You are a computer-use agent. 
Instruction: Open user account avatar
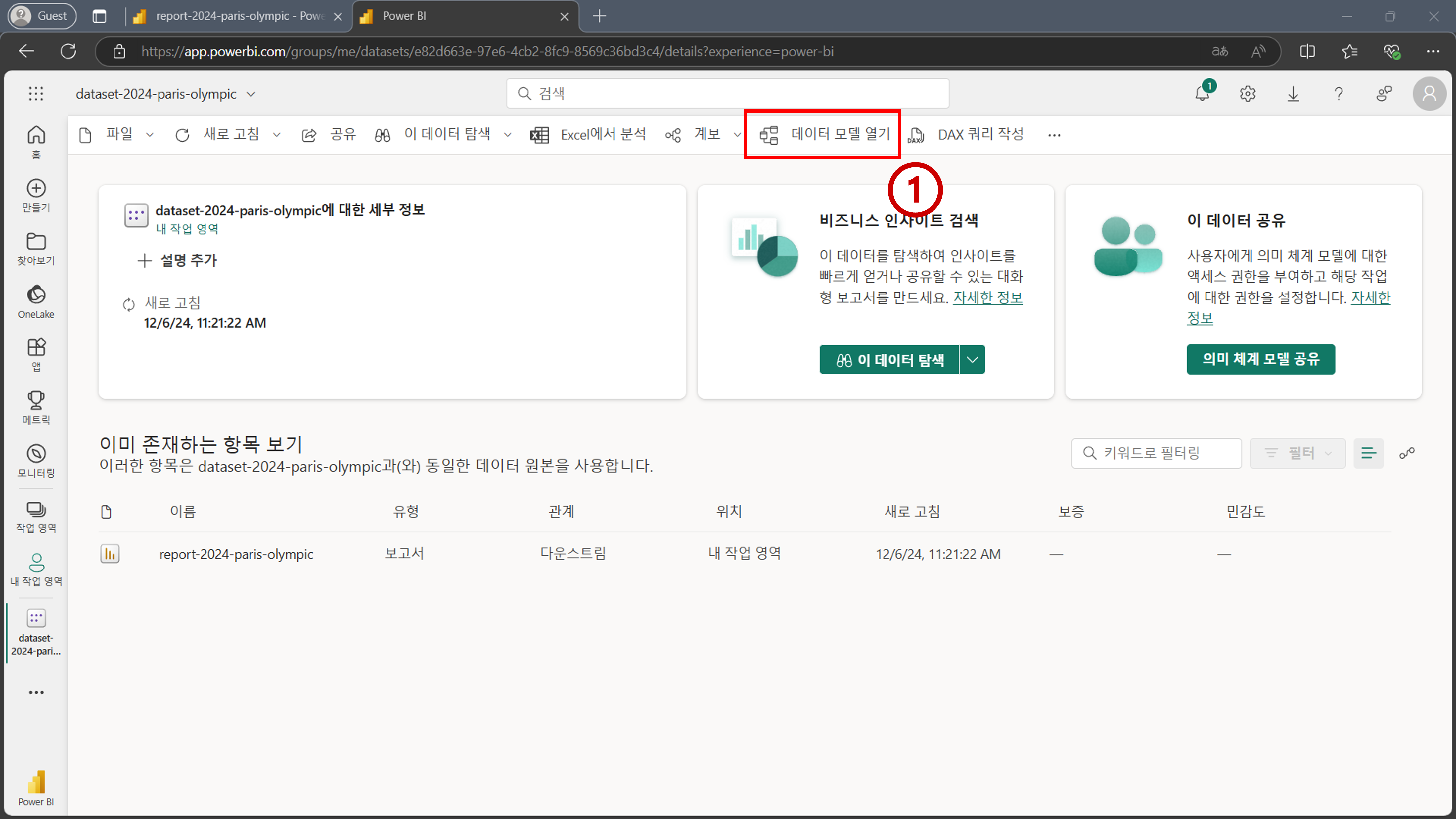coord(1430,93)
